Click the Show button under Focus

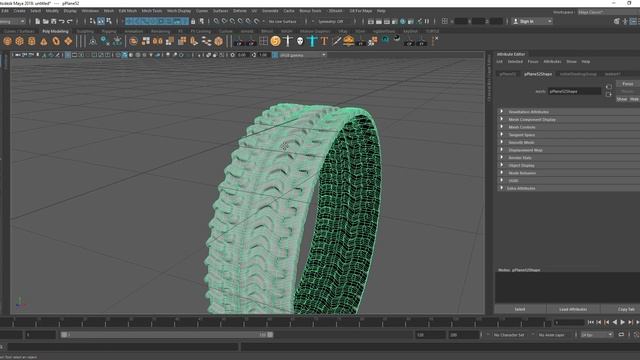[622, 99]
